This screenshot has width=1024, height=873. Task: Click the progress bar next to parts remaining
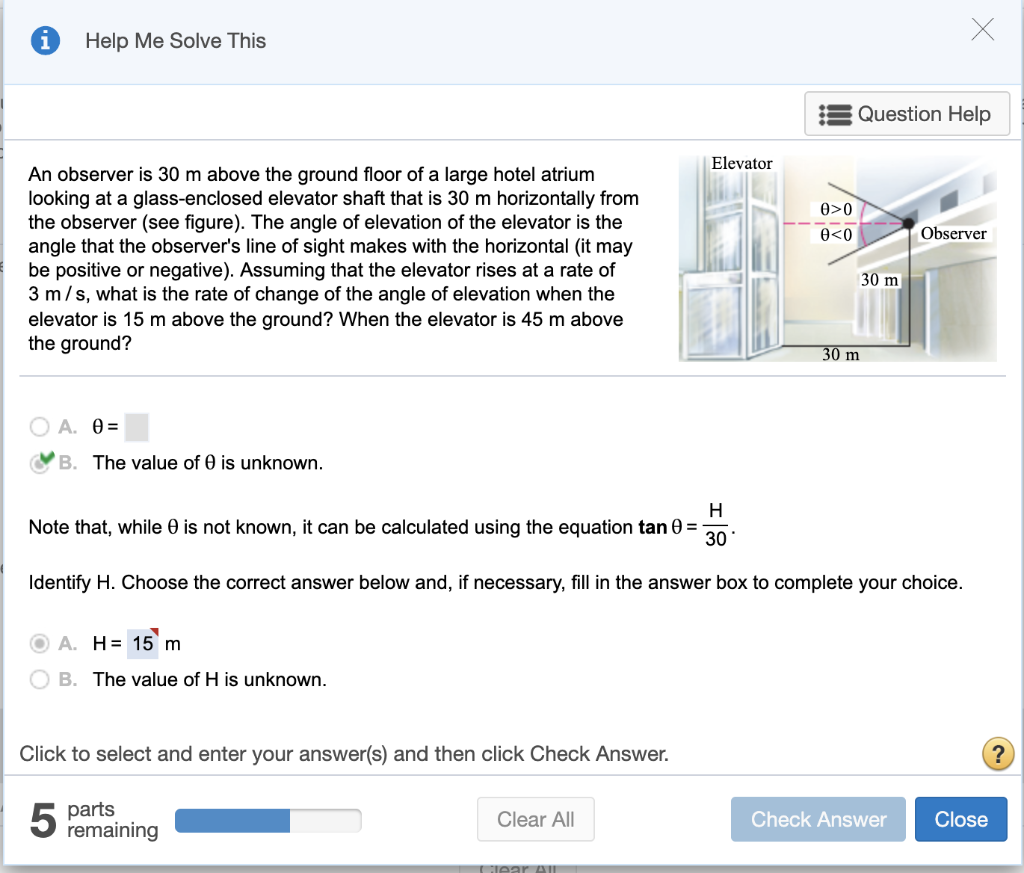[268, 820]
